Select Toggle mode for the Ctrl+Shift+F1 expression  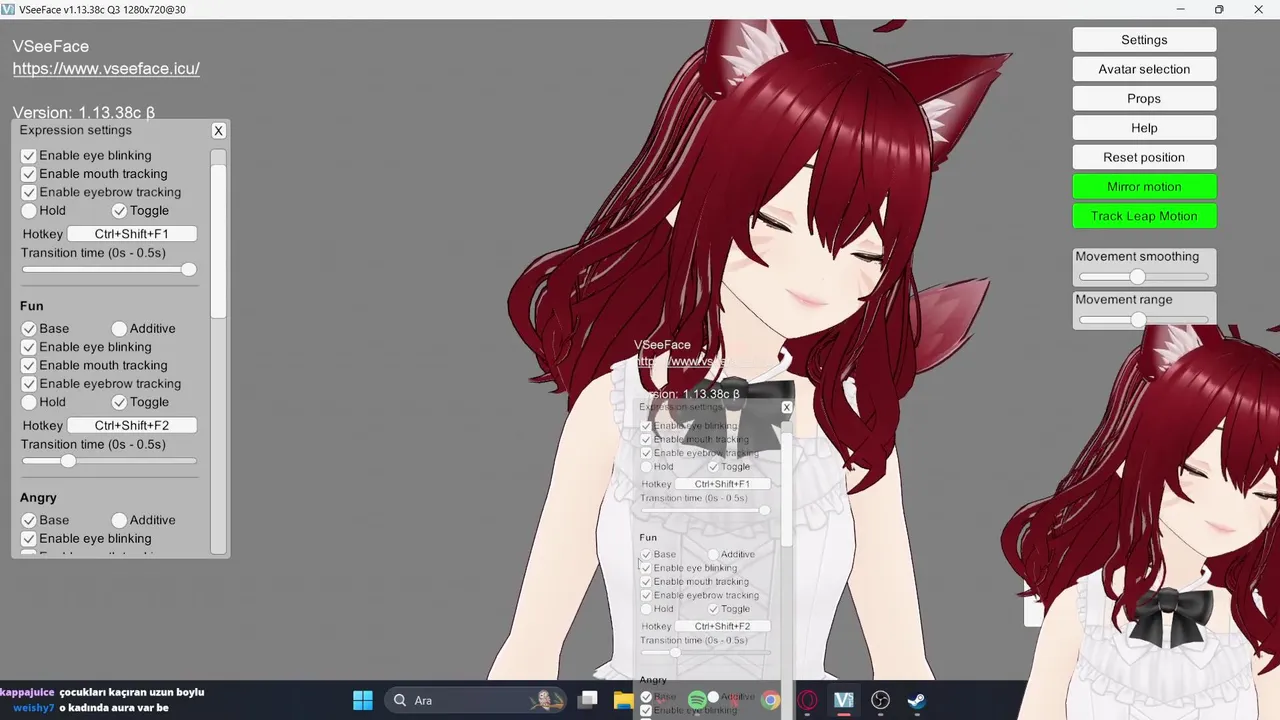pyautogui.click(x=119, y=211)
